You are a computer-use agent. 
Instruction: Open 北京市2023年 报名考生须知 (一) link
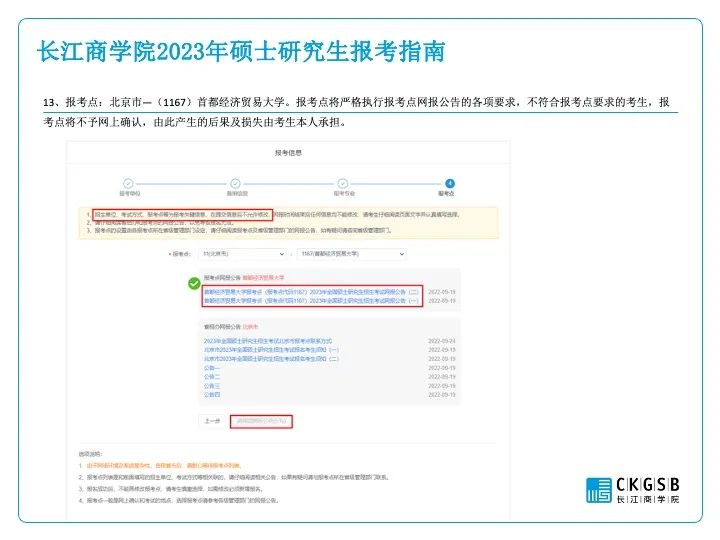[271, 349]
